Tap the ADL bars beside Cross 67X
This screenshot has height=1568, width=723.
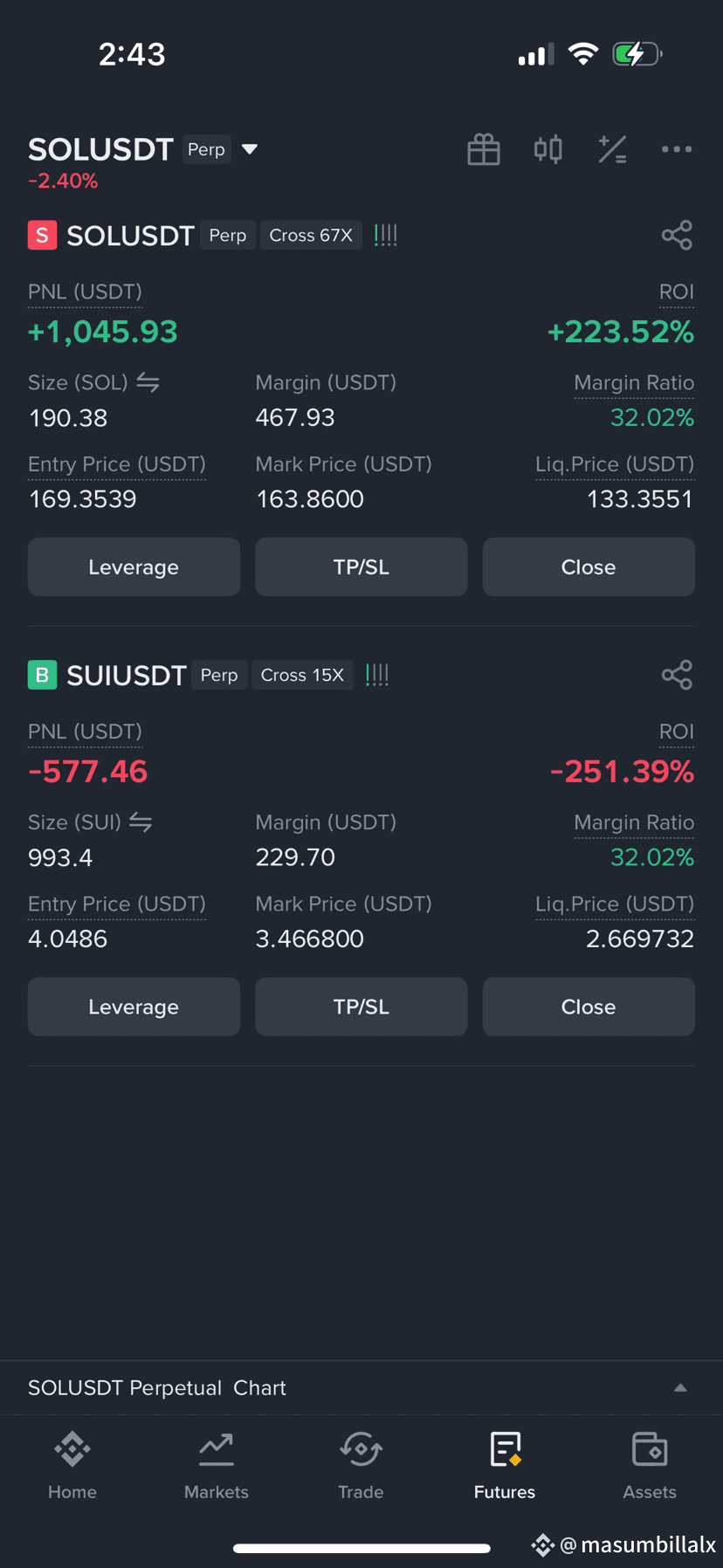(x=386, y=235)
